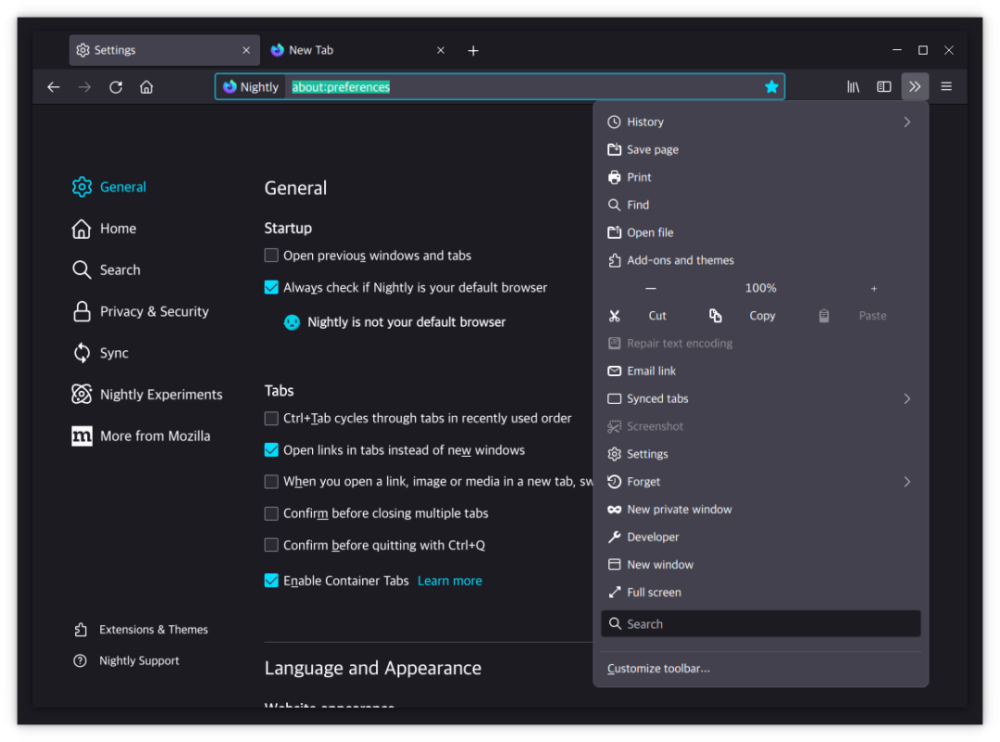Click the overflow chevron toolbar button
This screenshot has height=742, width=1000.
(915, 87)
